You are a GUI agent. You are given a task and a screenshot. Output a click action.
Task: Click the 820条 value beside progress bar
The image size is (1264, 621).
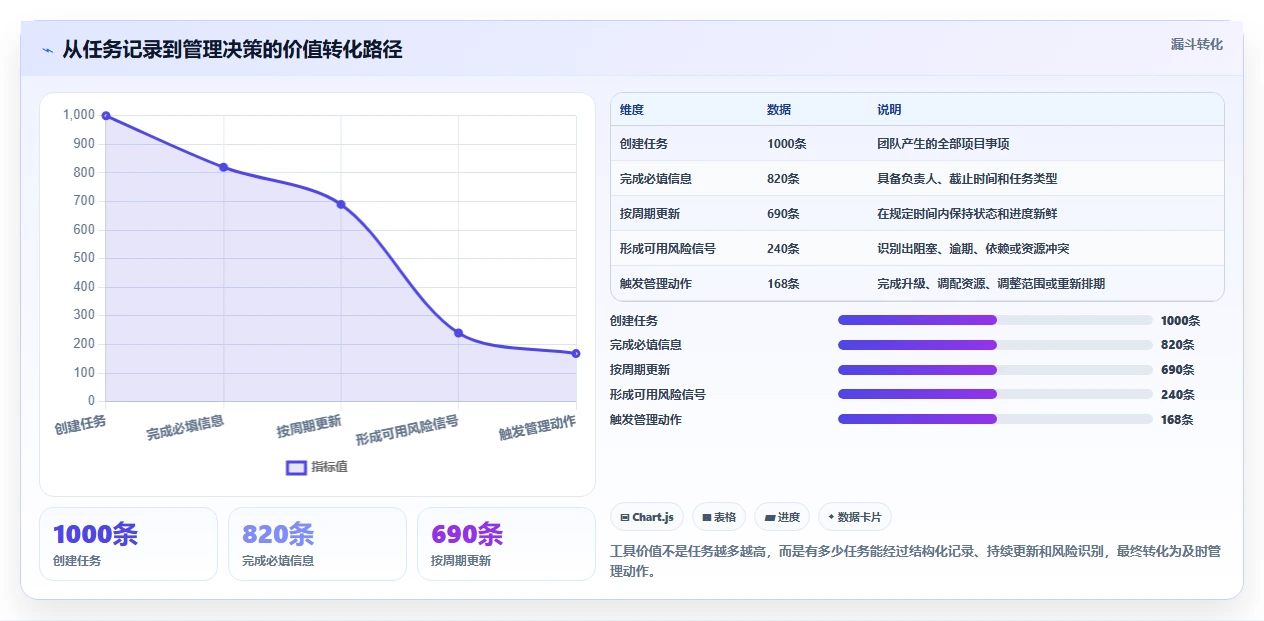[x=1177, y=345]
